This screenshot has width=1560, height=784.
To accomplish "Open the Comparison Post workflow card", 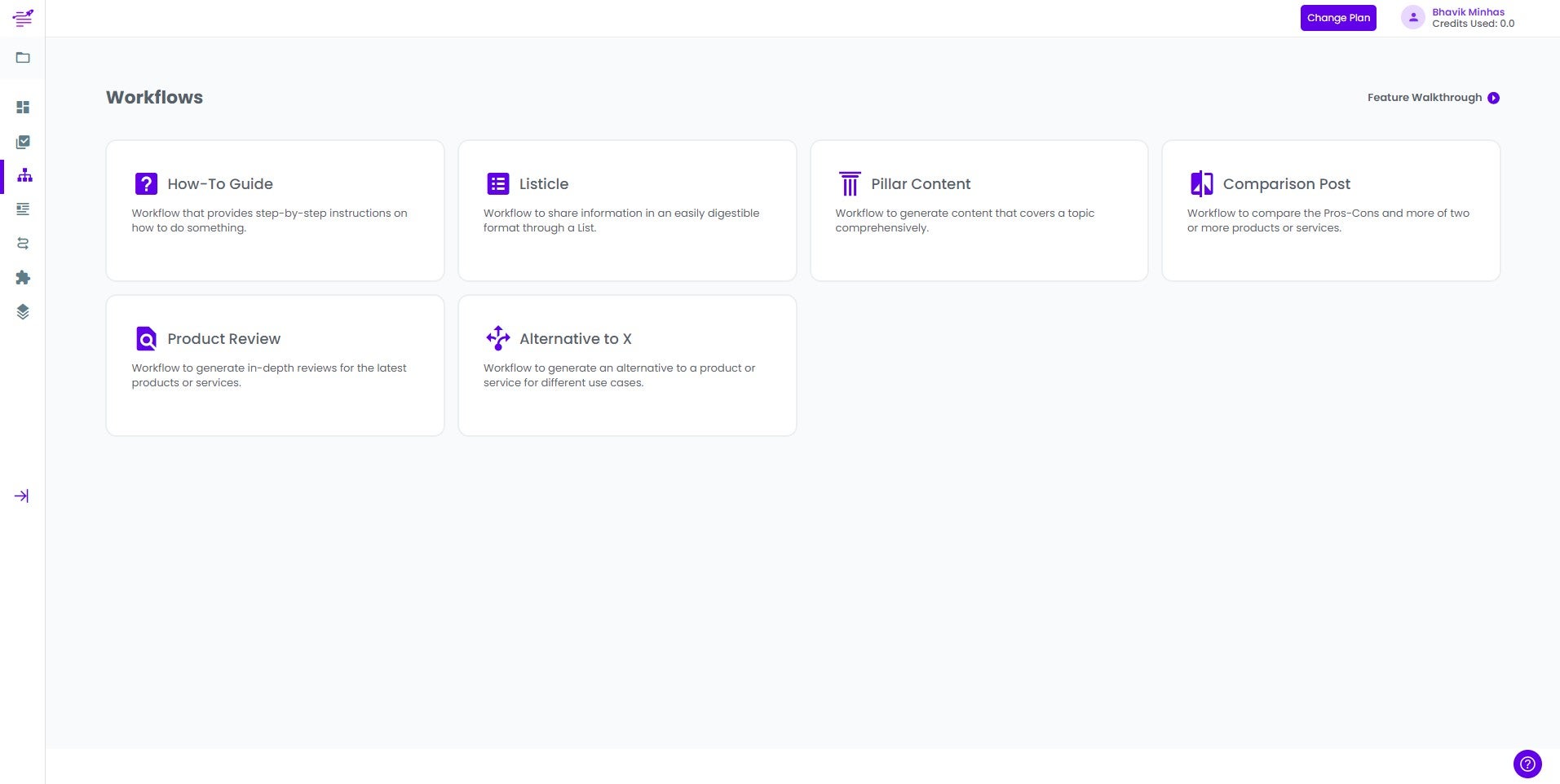I will [1331, 210].
